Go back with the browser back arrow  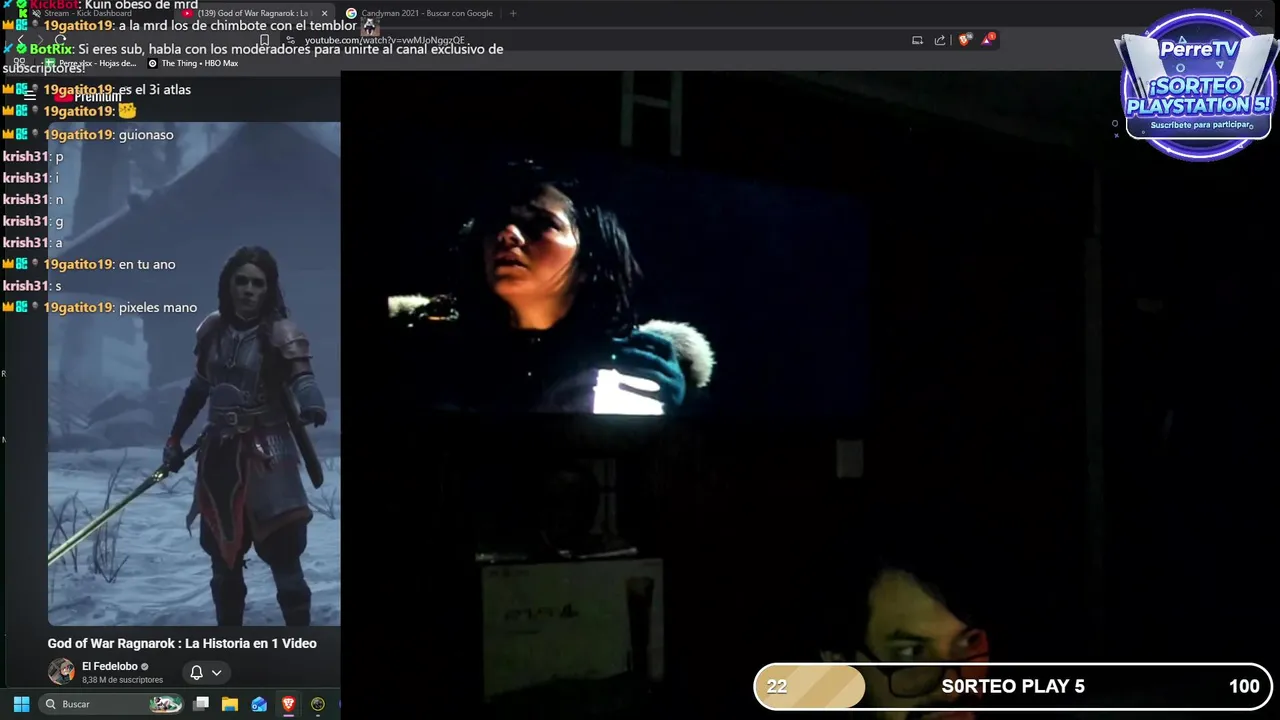point(20,40)
